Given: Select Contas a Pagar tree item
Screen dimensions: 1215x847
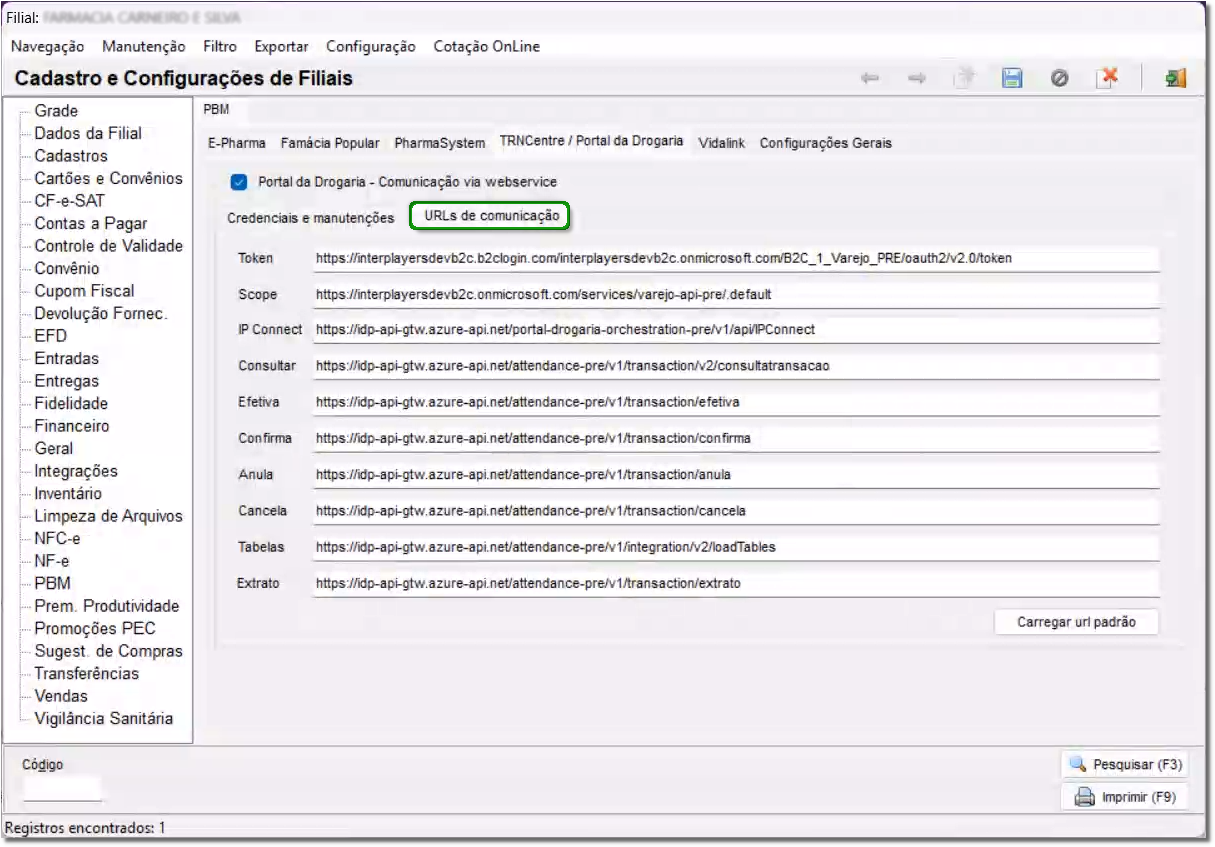Looking at the screenshot, I should tap(90, 224).
